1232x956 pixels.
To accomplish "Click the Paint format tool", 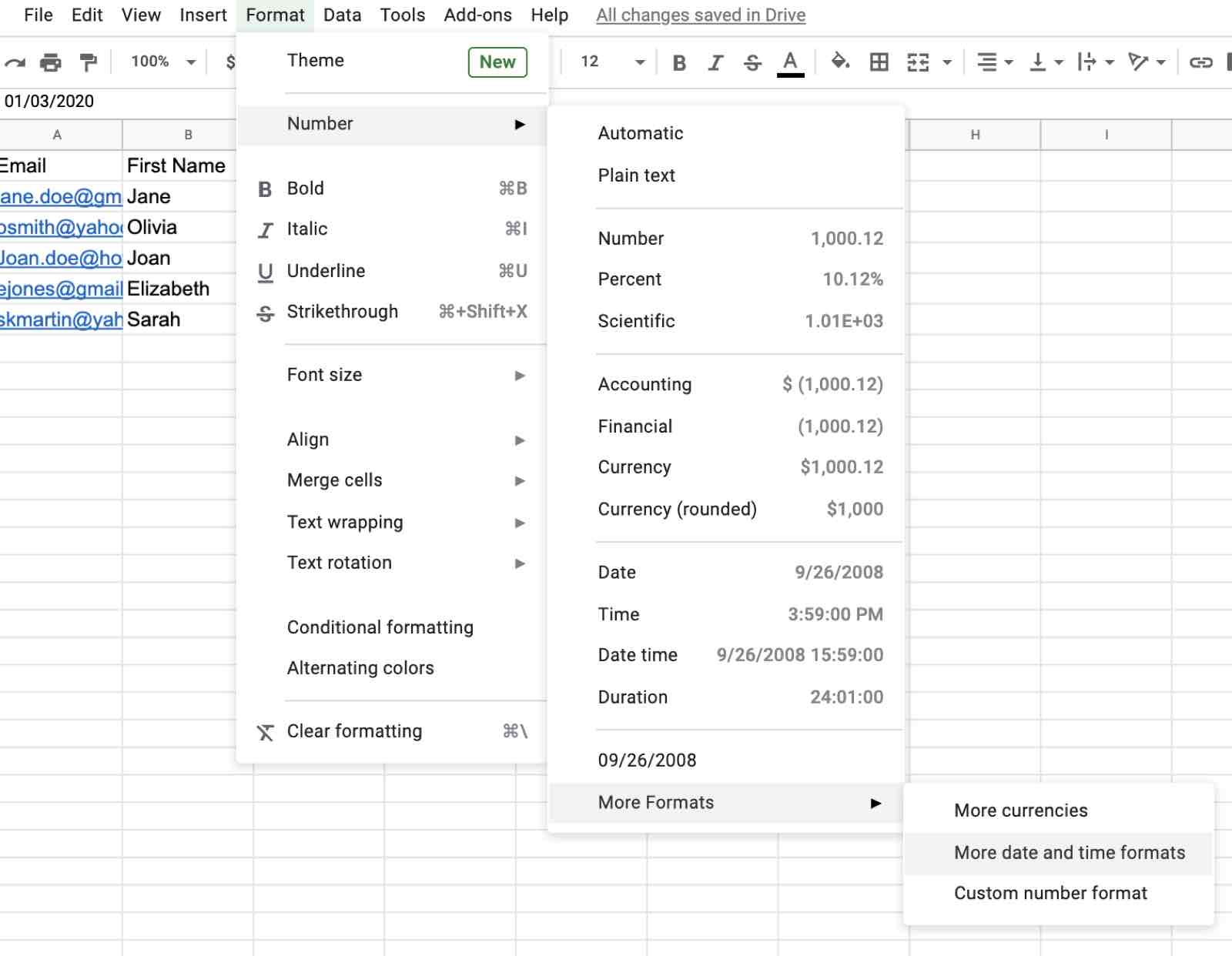I will [x=87, y=62].
